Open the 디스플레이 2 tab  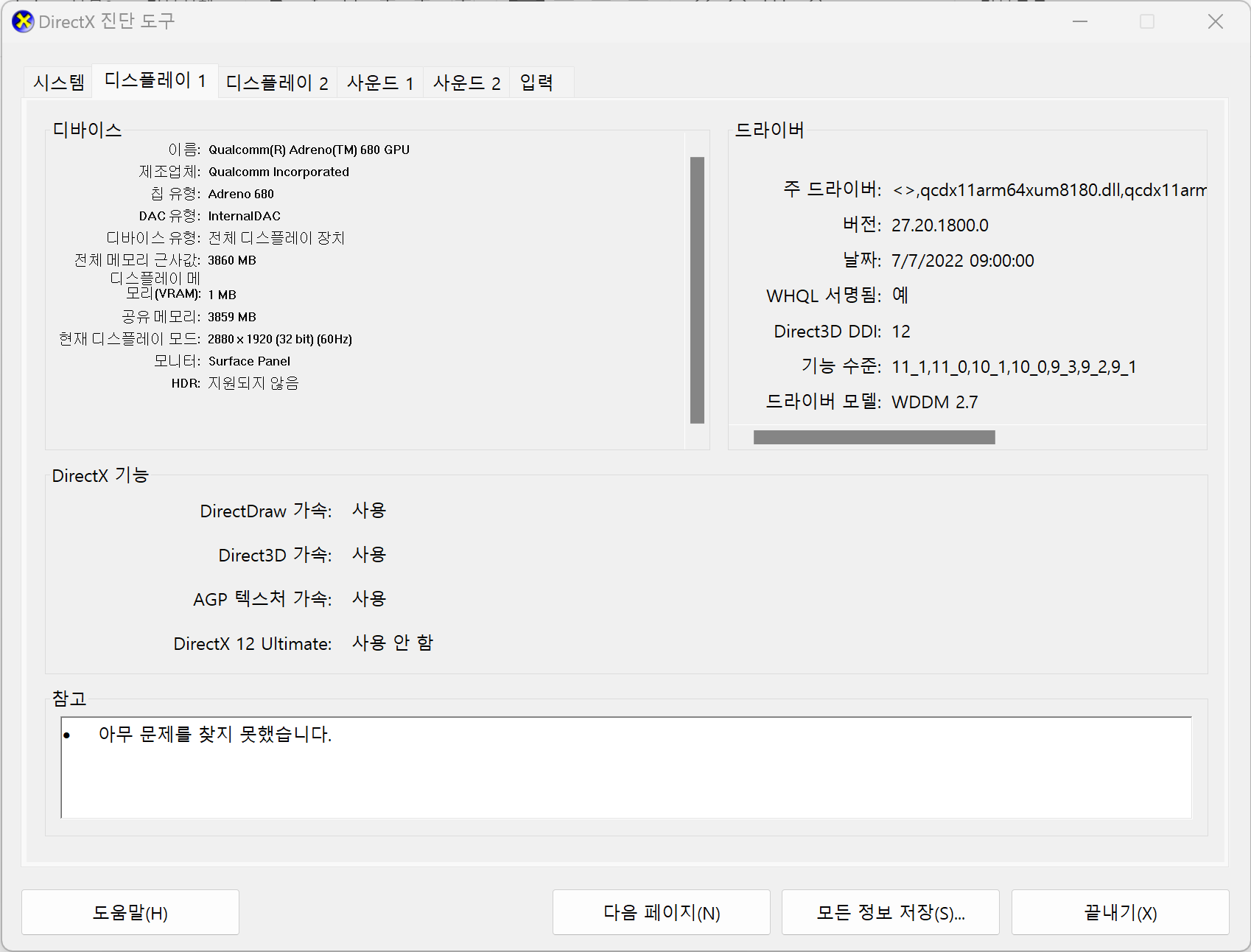pos(277,83)
